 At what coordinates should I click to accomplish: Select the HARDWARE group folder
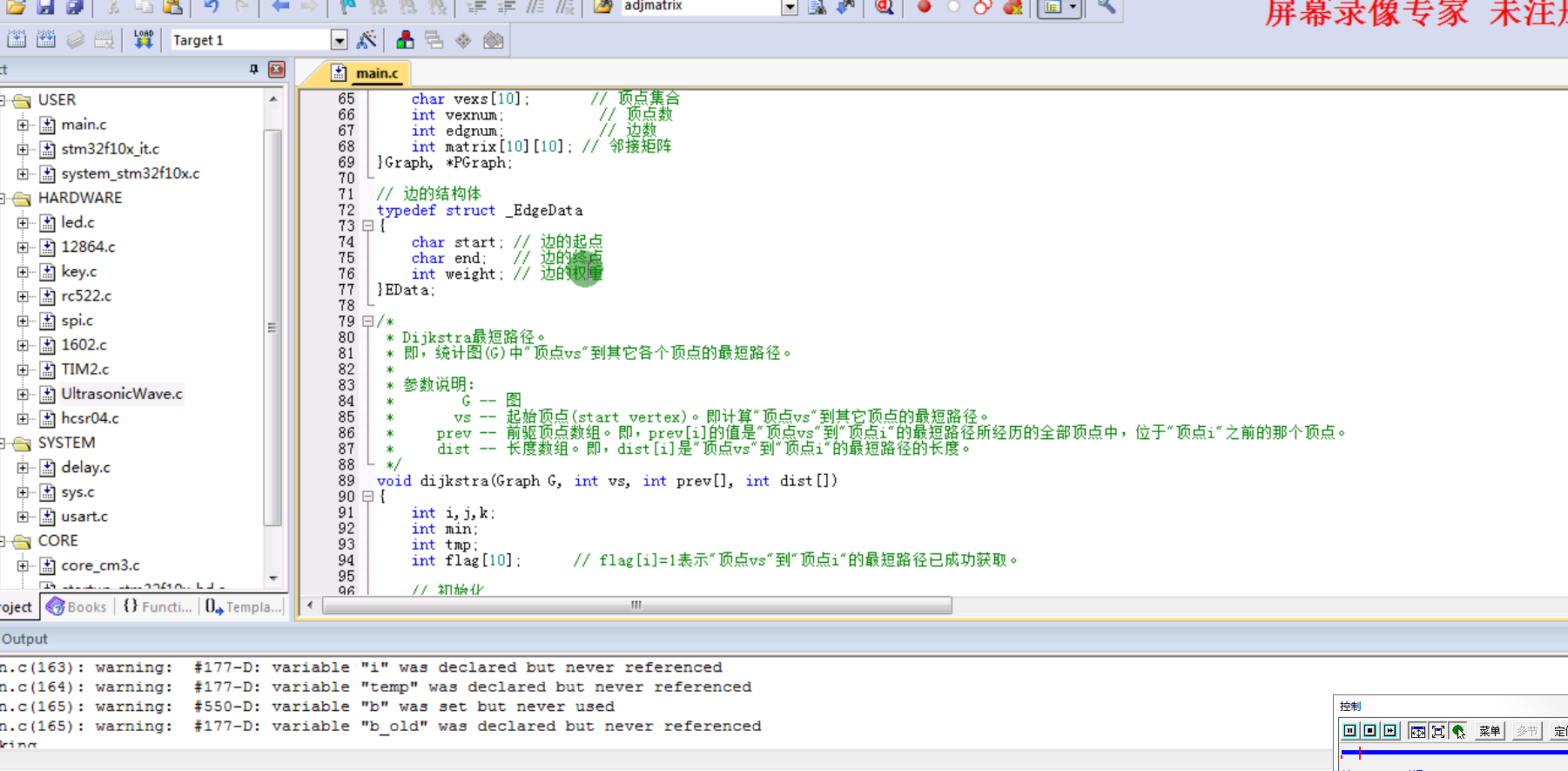pos(79,198)
